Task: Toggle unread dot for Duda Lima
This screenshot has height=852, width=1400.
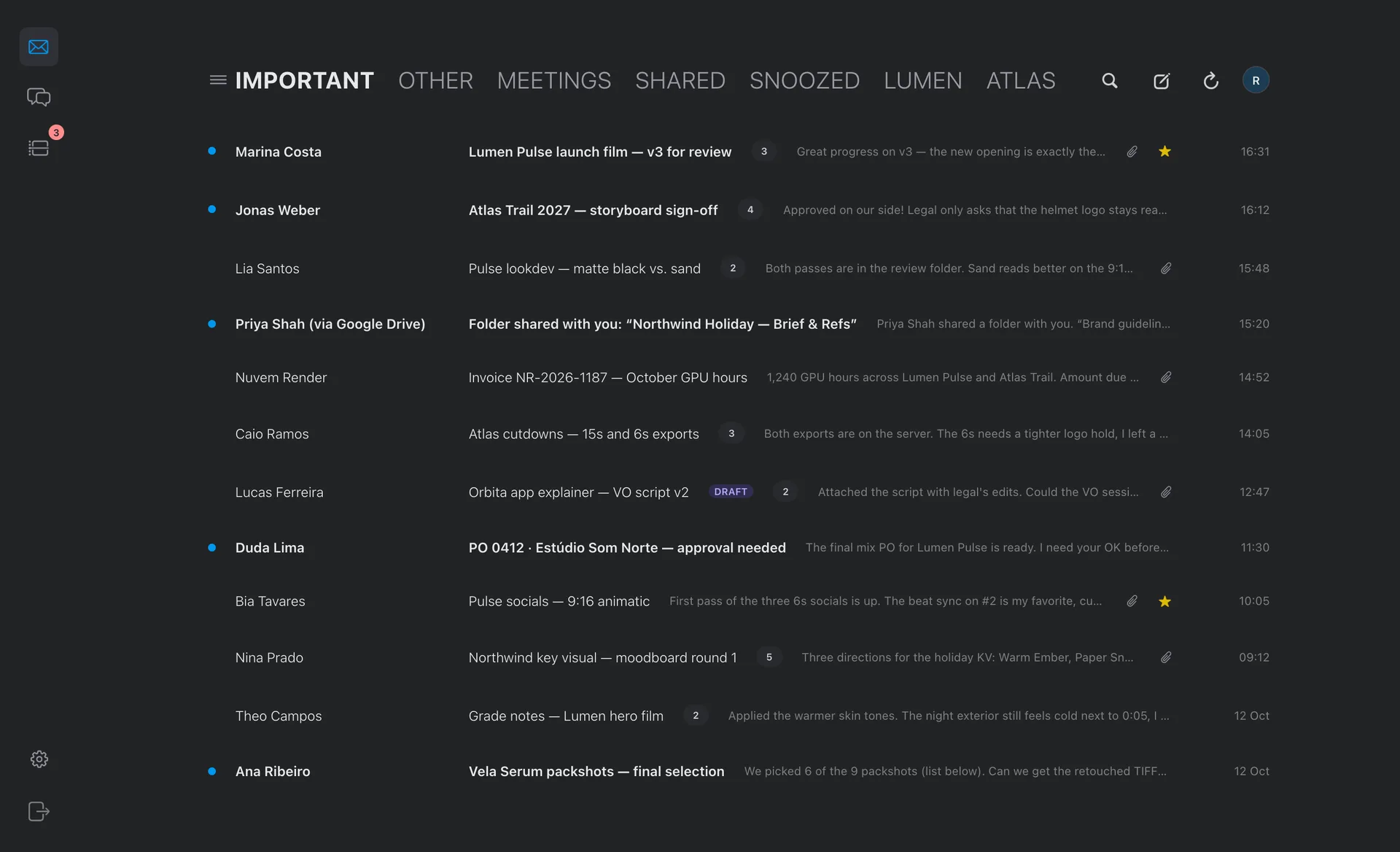Action: point(211,547)
